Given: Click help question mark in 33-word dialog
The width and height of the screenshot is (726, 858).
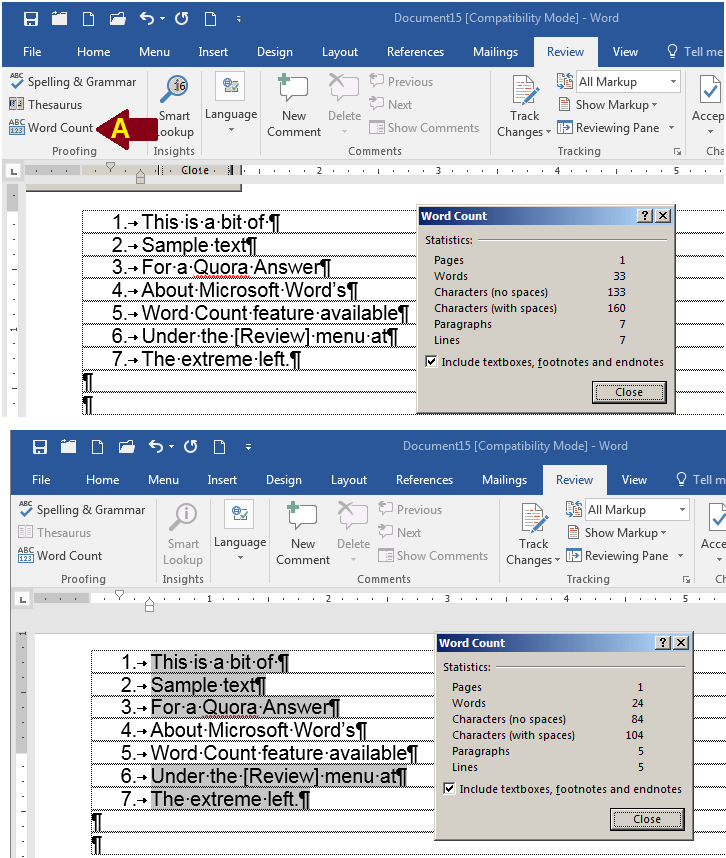Looking at the screenshot, I should click(645, 216).
